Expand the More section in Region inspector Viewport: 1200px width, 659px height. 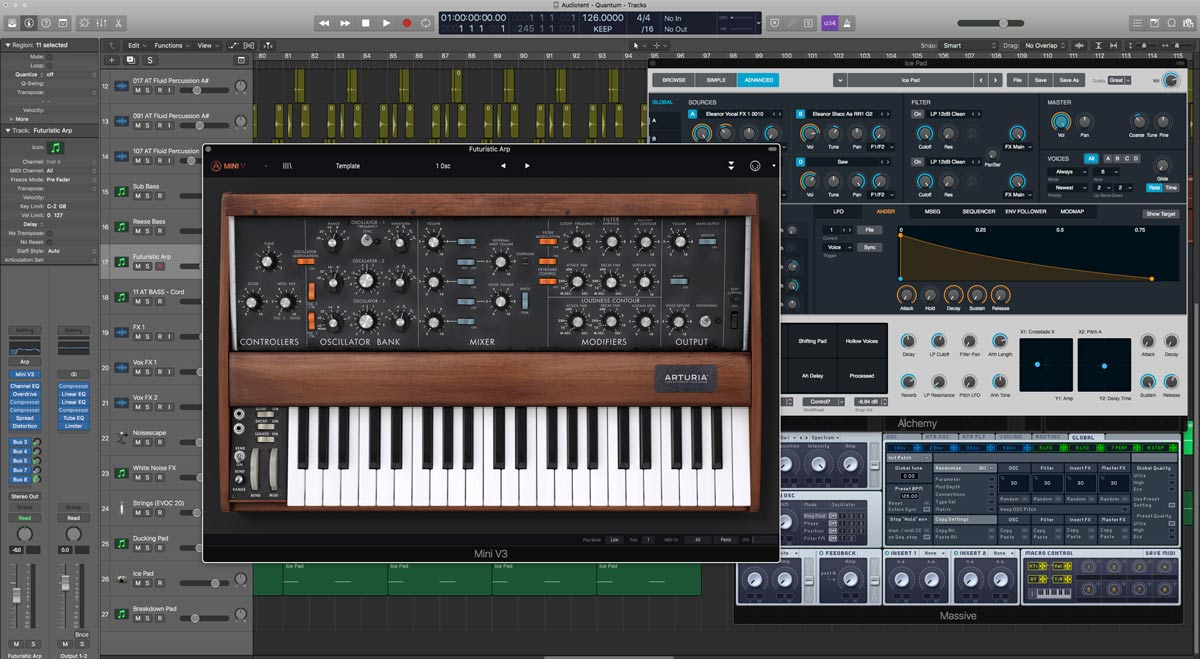[18, 119]
